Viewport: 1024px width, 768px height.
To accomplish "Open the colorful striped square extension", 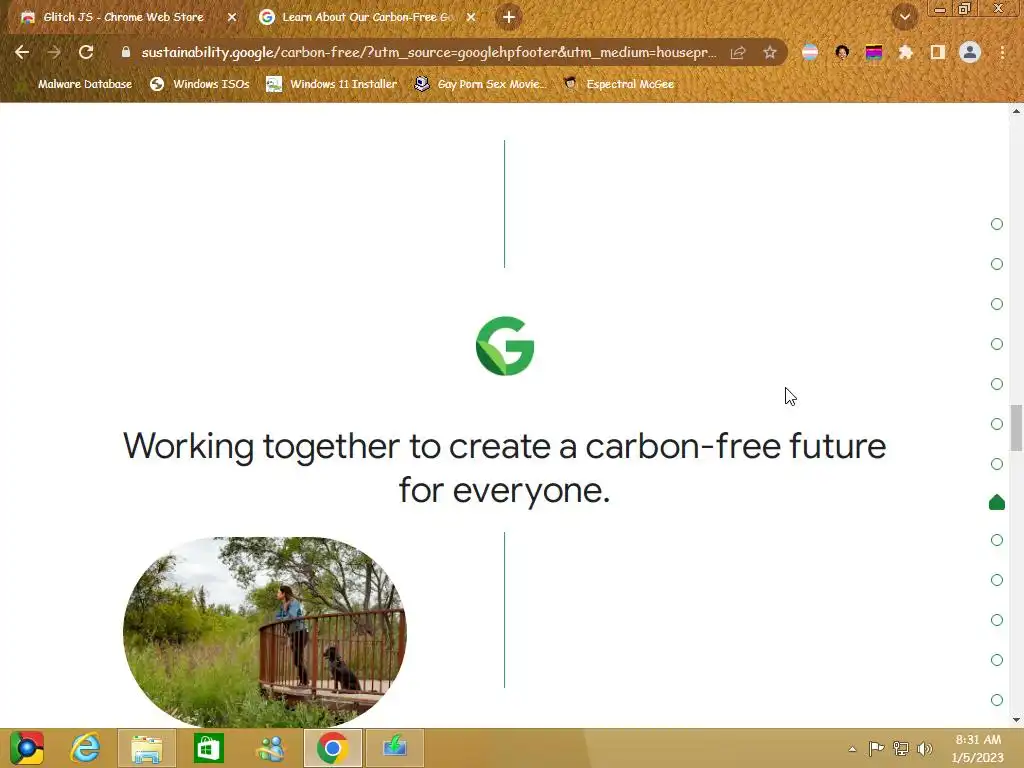I will (x=874, y=52).
